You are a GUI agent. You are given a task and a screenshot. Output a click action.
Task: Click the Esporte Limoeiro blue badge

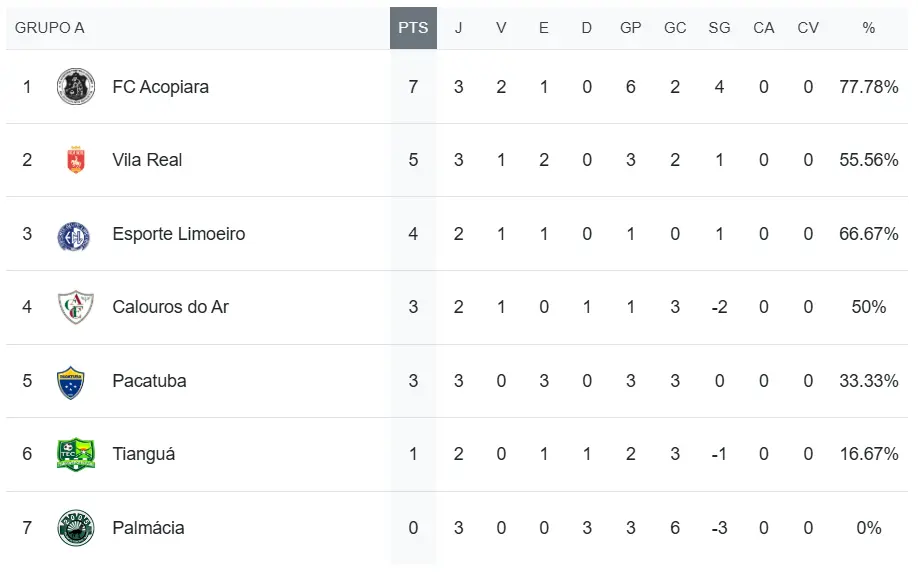tap(74, 237)
